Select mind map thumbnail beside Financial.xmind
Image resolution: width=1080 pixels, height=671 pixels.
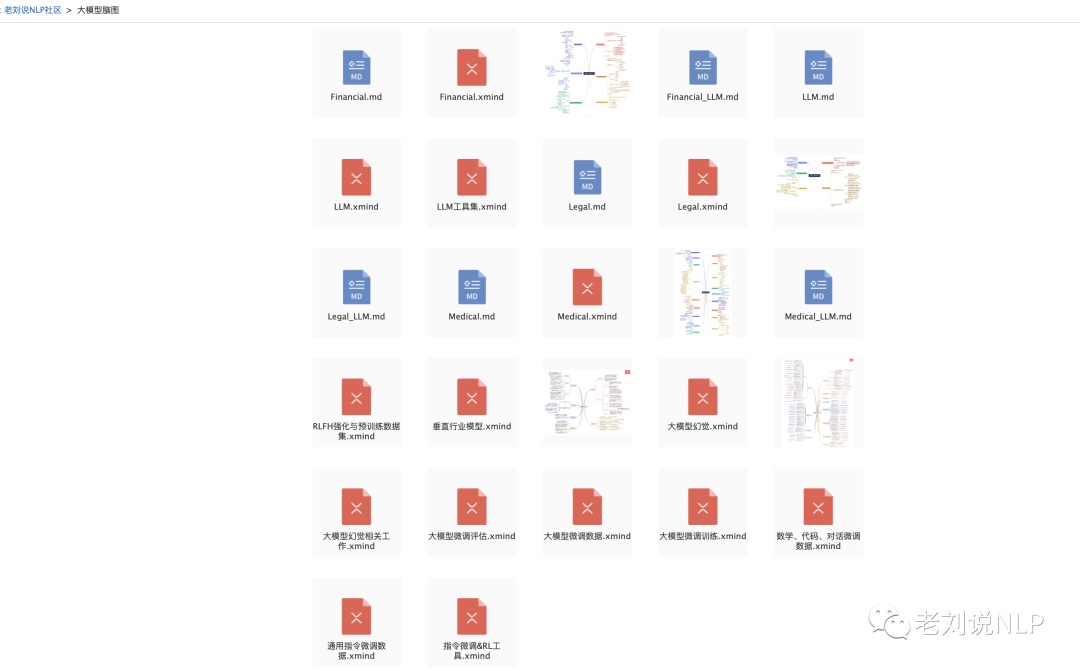click(x=588, y=72)
